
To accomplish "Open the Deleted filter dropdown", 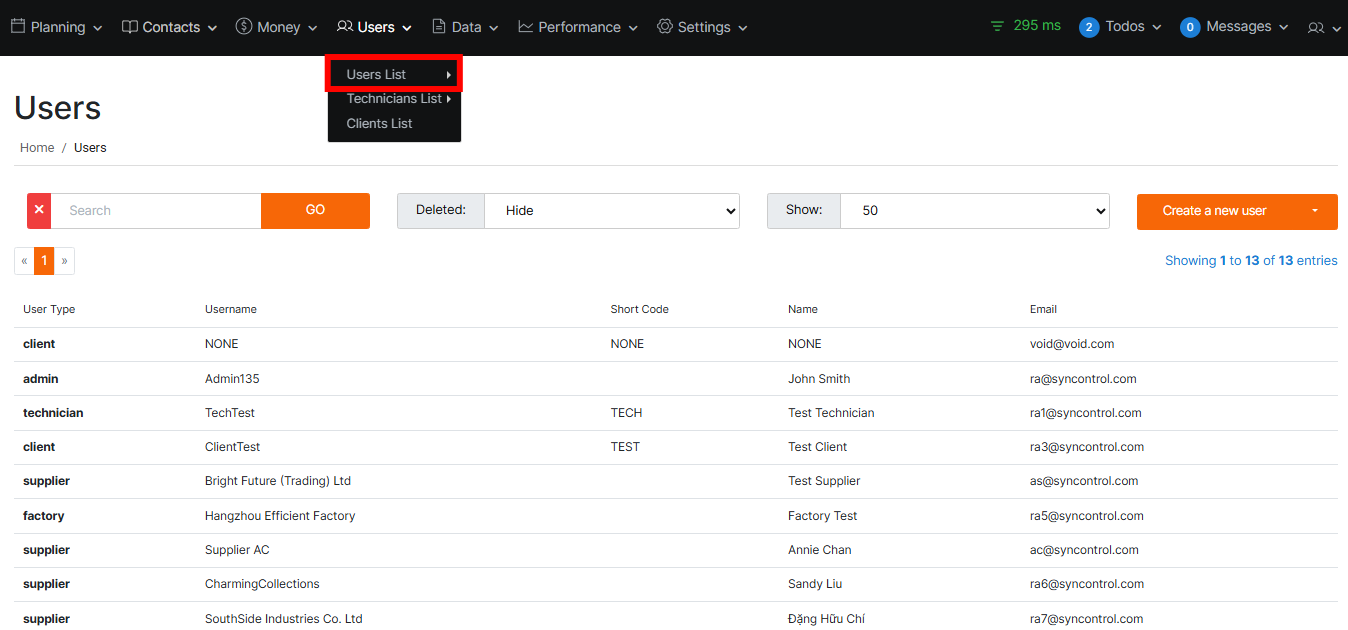I will (x=611, y=211).
